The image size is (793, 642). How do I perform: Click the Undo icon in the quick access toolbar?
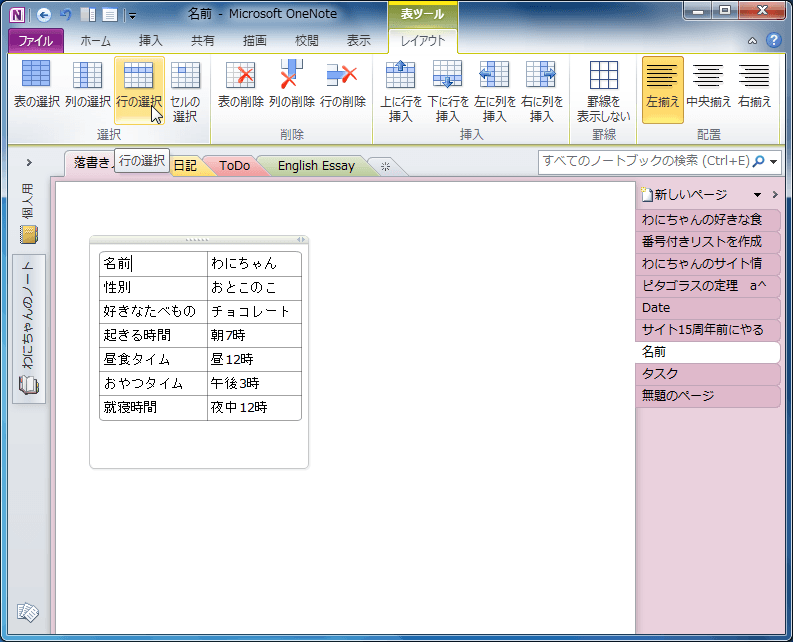(x=66, y=15)
